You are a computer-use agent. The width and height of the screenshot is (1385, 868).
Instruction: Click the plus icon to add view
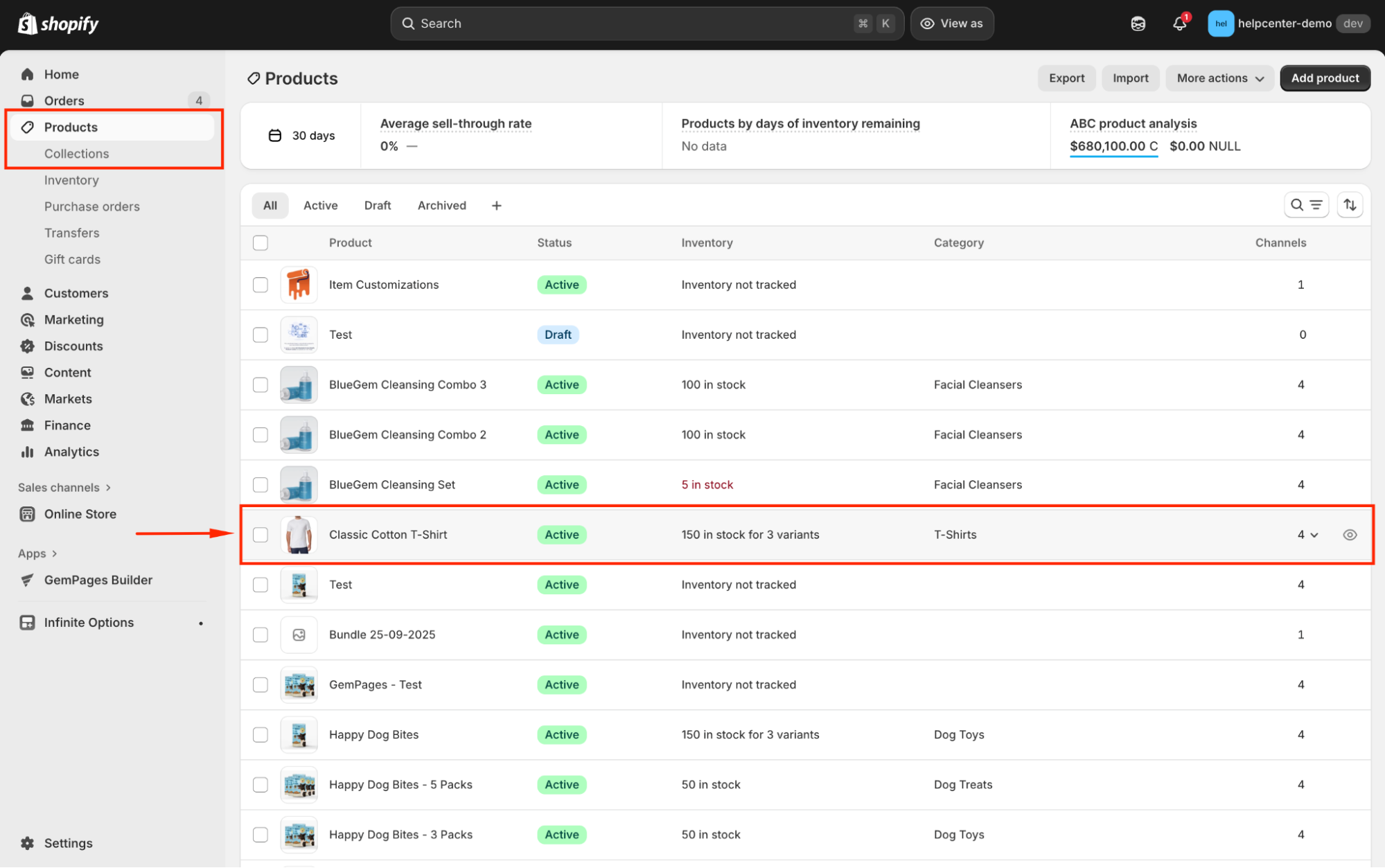(496, 206)
